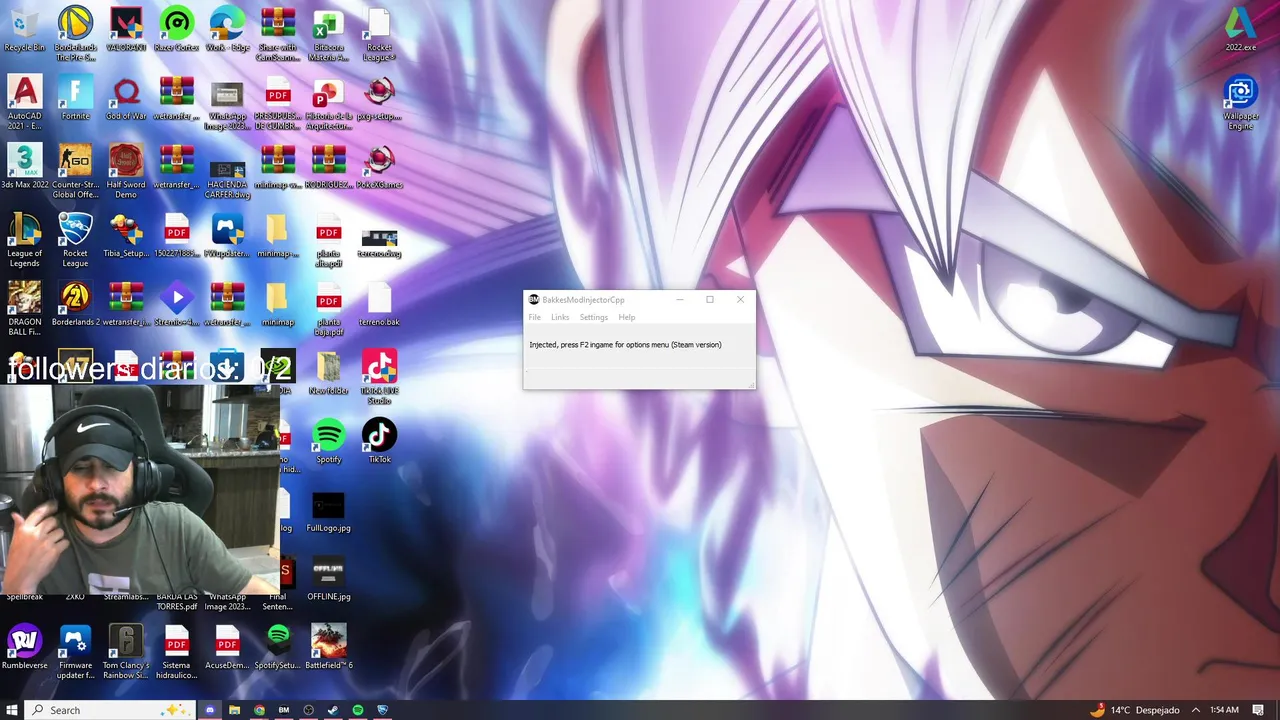Open the Recycle Bin desktop icon
The height and width of the screenshot is (720, 1280).
(x=24, y=30)
